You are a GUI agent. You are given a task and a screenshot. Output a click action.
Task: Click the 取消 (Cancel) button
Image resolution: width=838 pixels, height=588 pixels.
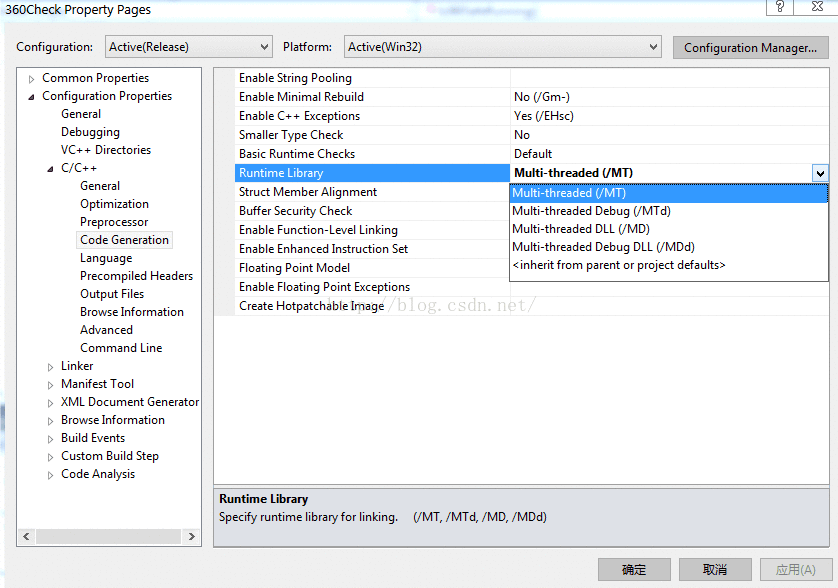click(x=715, y=570)
